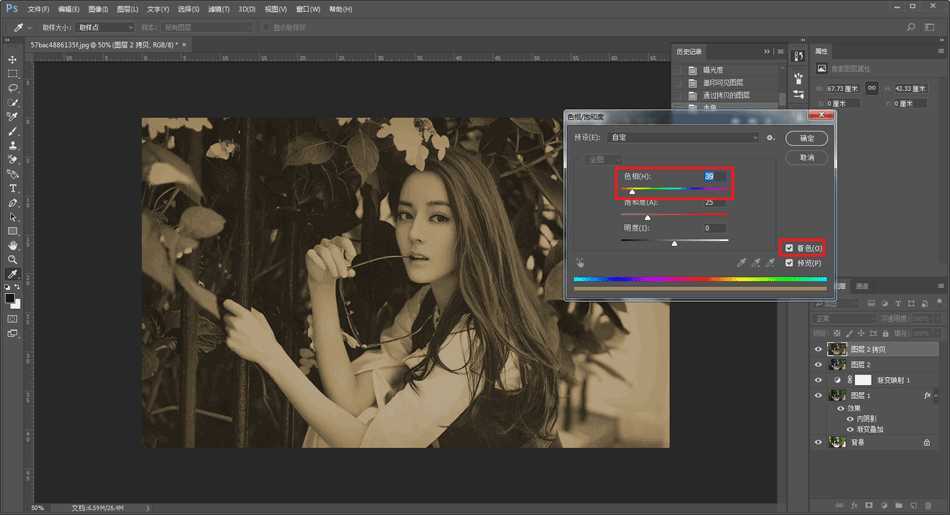Hide the 图层 2 拷贝 layer
The width and height of the screenshot is (950, 515).
pyautogui.click(x=818, y=350)
